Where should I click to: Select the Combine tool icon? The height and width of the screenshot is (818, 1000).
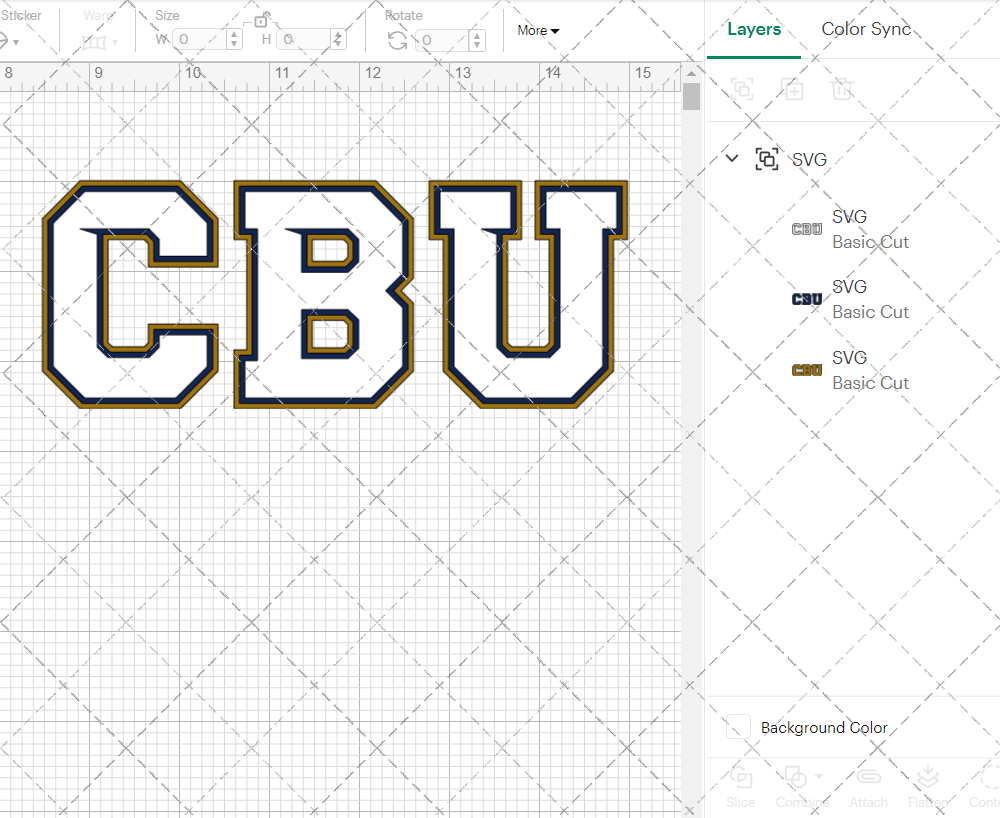(x=795, y=778)
